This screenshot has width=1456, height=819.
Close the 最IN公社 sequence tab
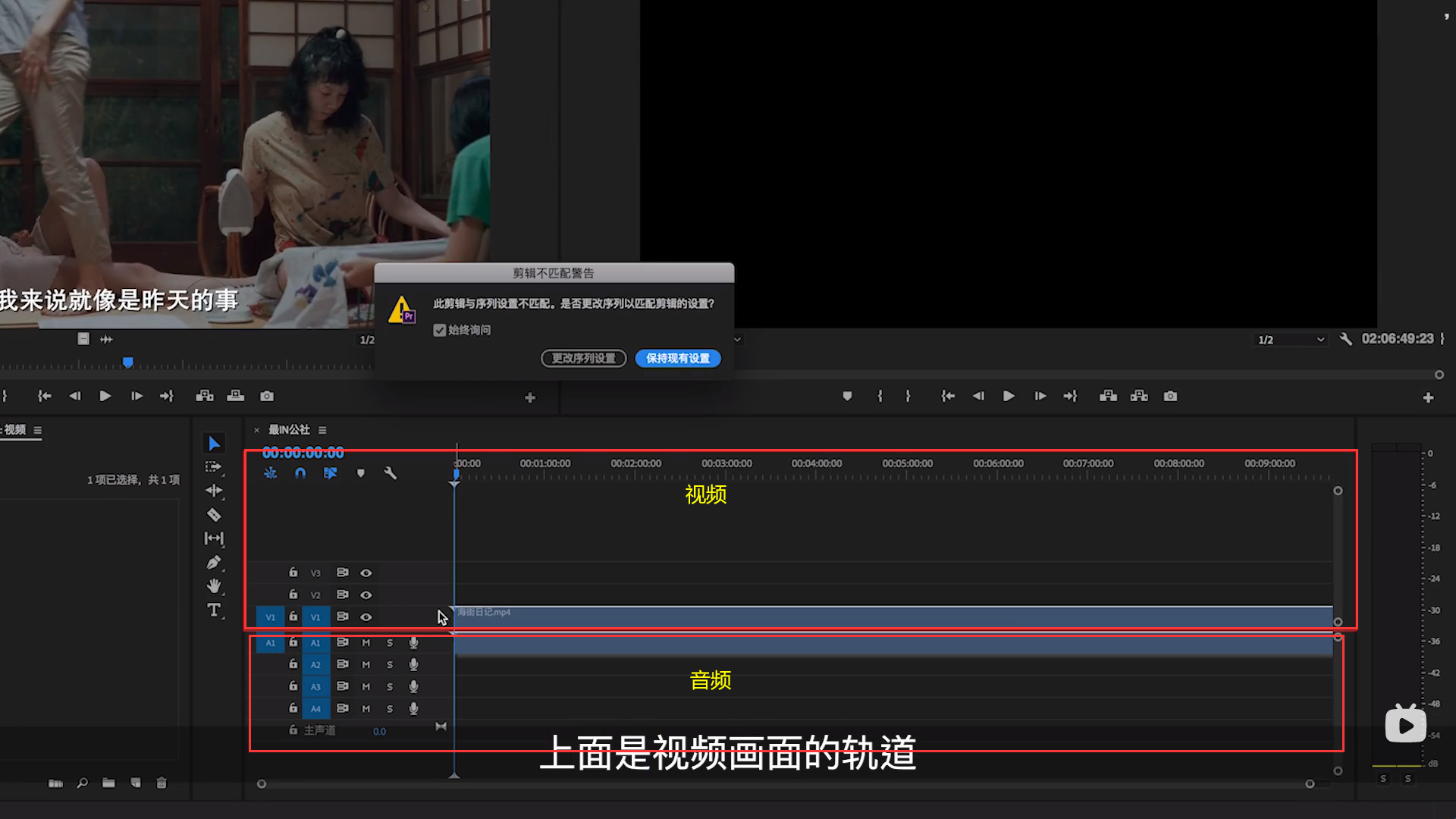(256, 430)
